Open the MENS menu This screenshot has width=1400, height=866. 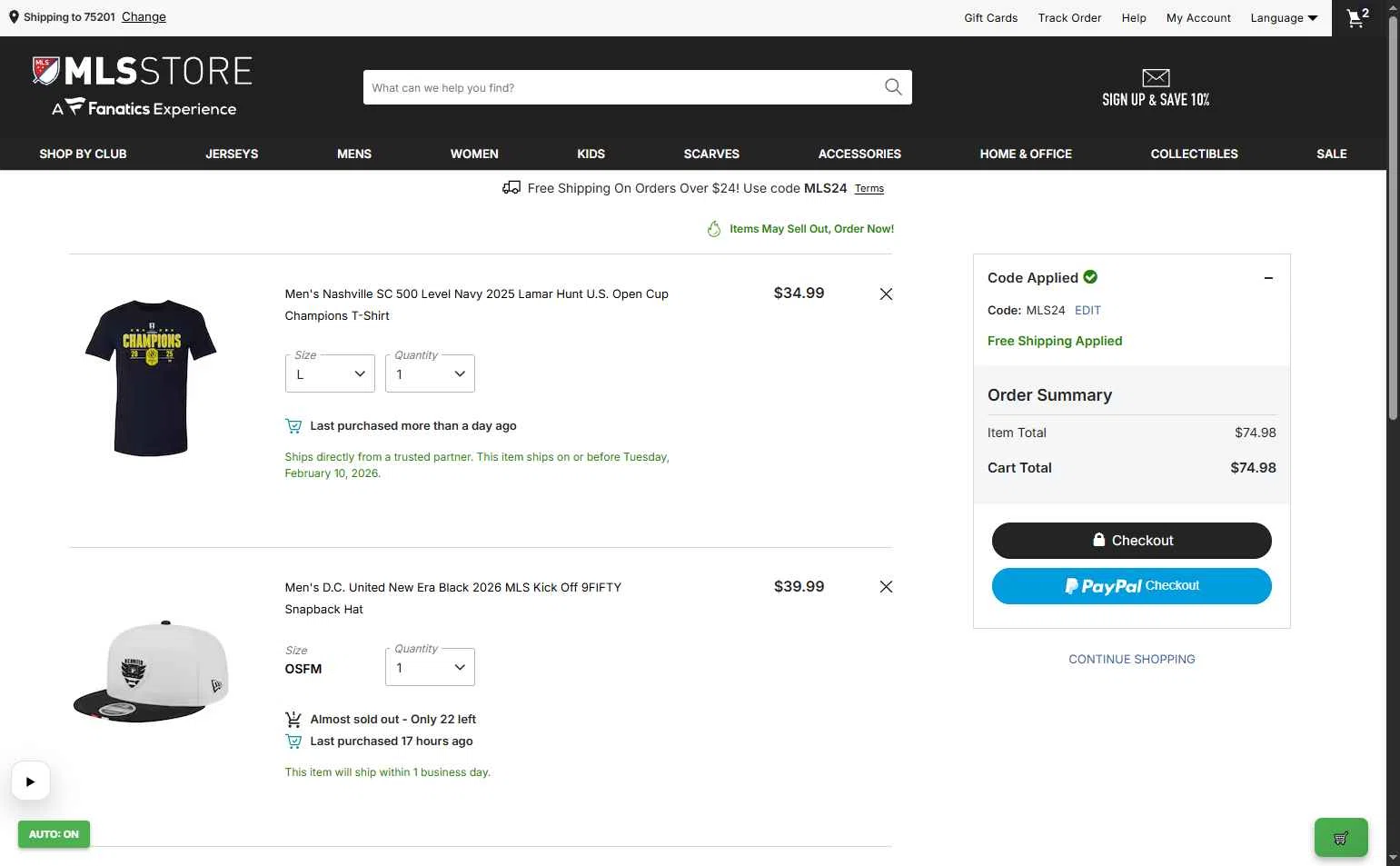pyautogui.click(x=354, y=154)
